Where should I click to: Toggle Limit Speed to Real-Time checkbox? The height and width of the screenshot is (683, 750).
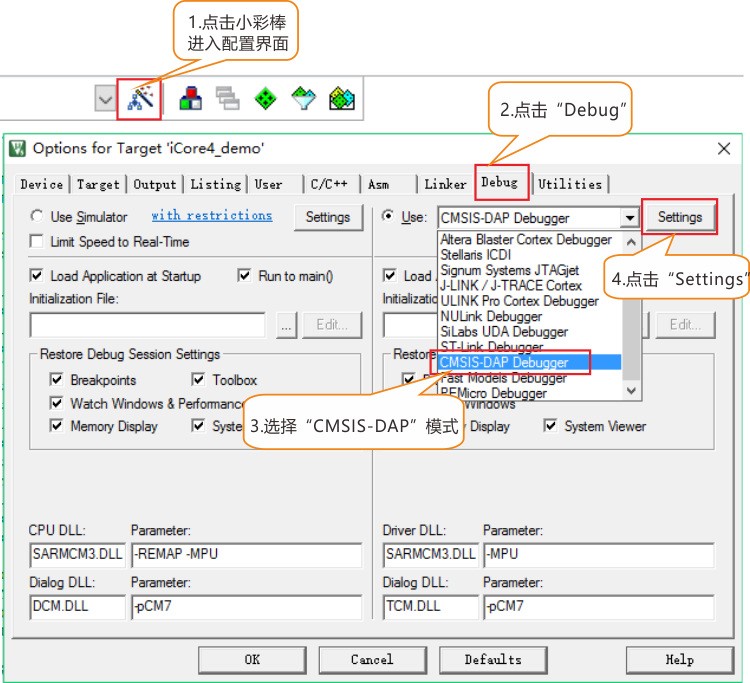(37, 242)
